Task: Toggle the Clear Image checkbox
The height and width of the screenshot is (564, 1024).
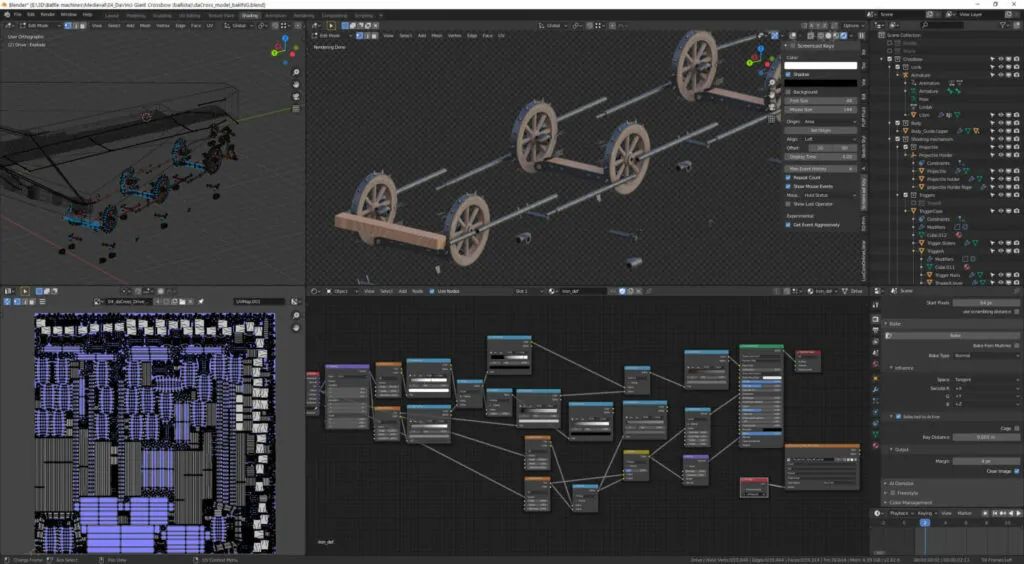Action: tap(1017, 471)
